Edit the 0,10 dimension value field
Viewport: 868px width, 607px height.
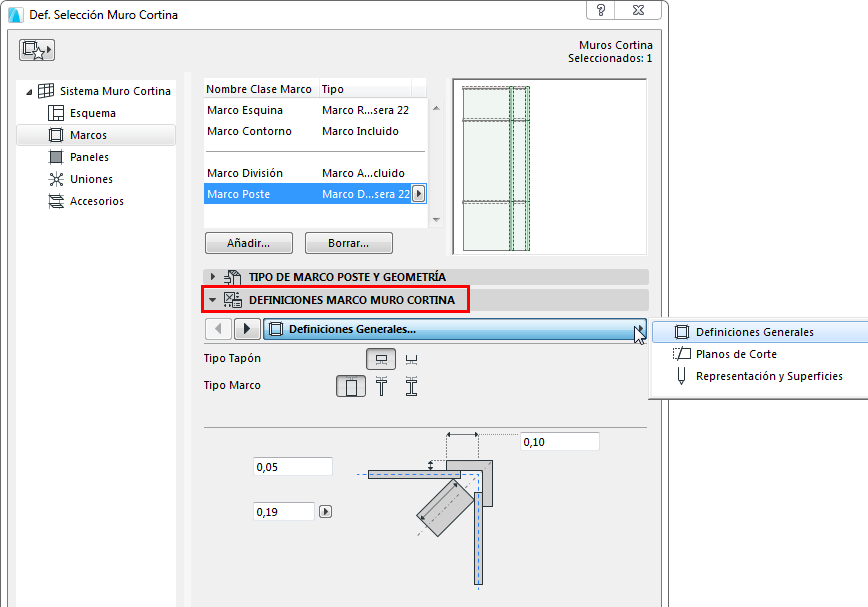pyautogui.click(x=558, y=441)
